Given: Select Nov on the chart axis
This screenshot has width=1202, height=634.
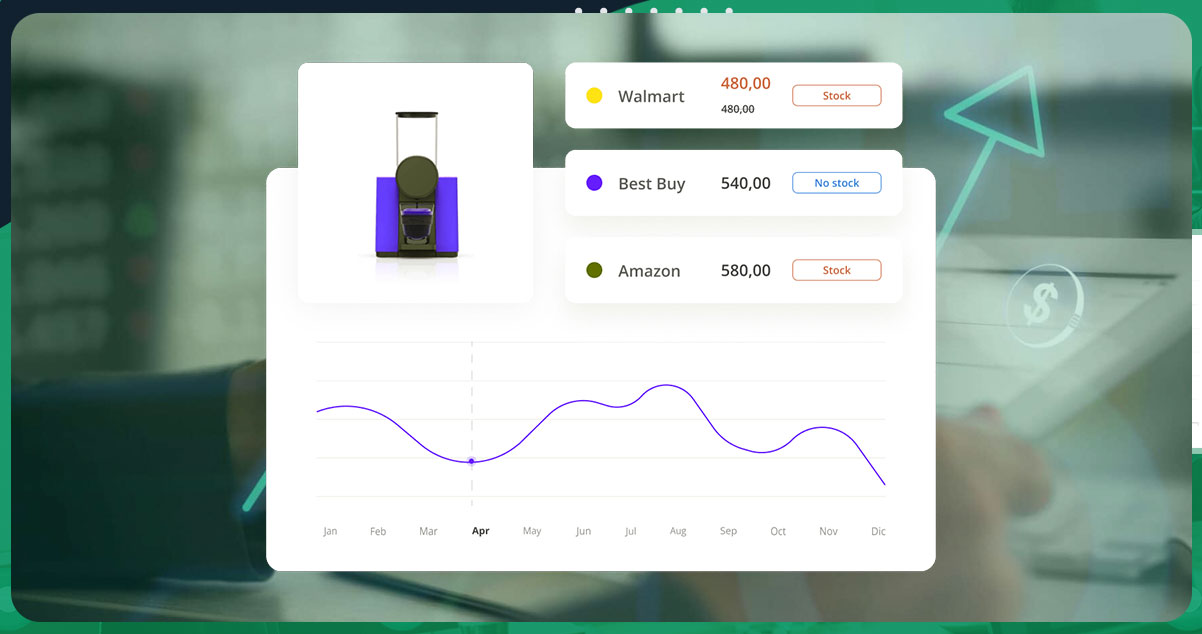Looking at the screenshot, I should [828, 531].
